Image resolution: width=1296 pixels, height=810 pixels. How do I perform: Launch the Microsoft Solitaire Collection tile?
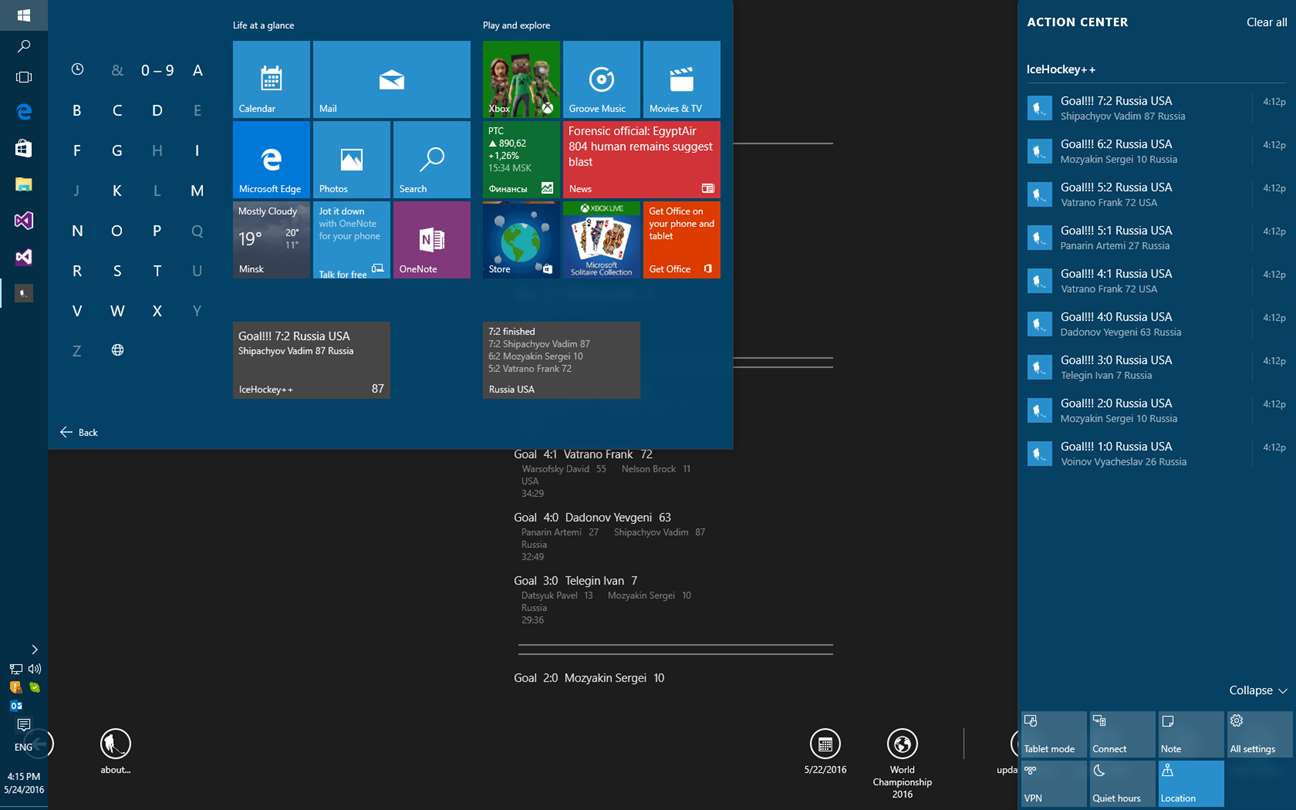tap(601, 240)
